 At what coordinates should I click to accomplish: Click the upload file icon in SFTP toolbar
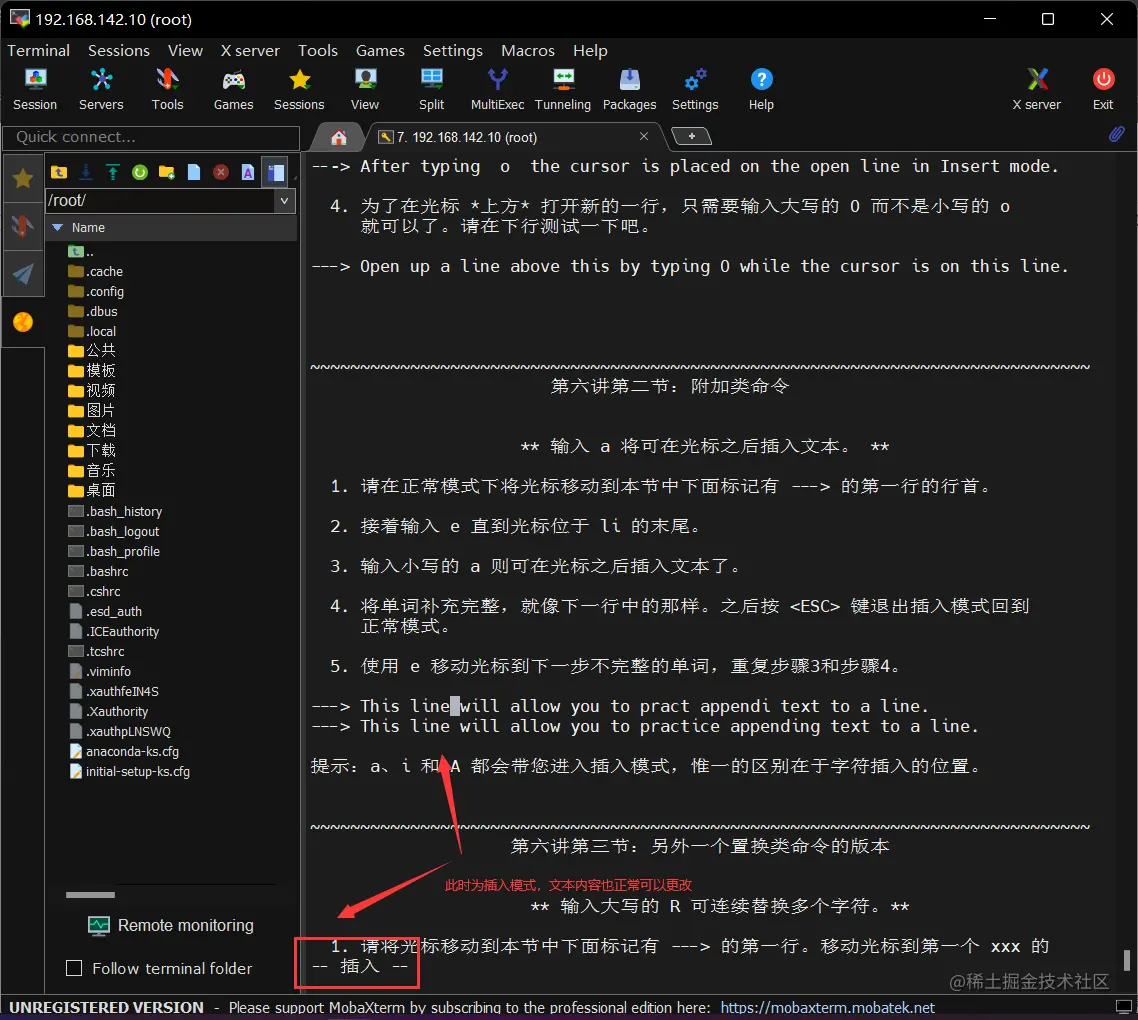(x=112, y=172)
